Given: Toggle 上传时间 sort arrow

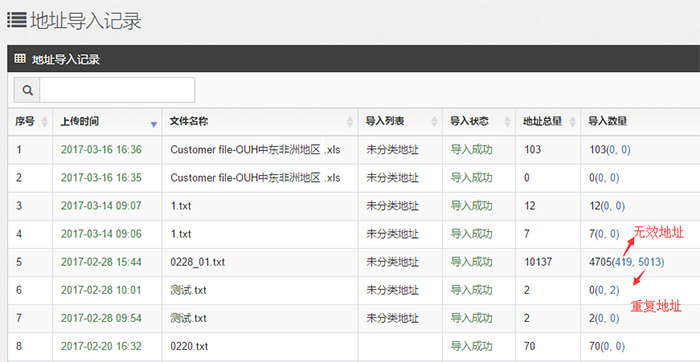Looking at the screenshot, I should 154,125.
